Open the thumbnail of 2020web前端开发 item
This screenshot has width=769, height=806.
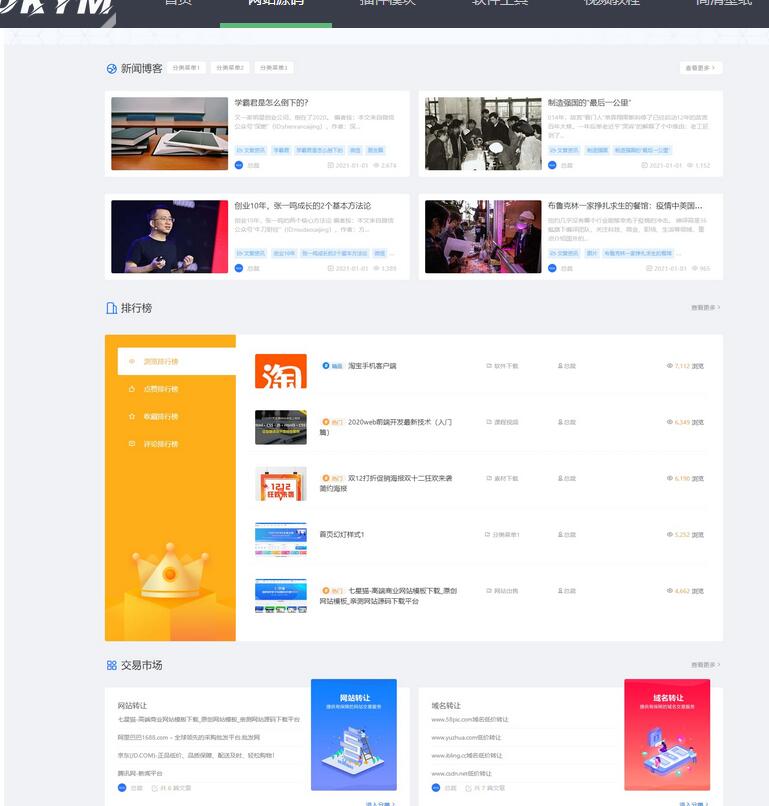click(x=281, y=427)
